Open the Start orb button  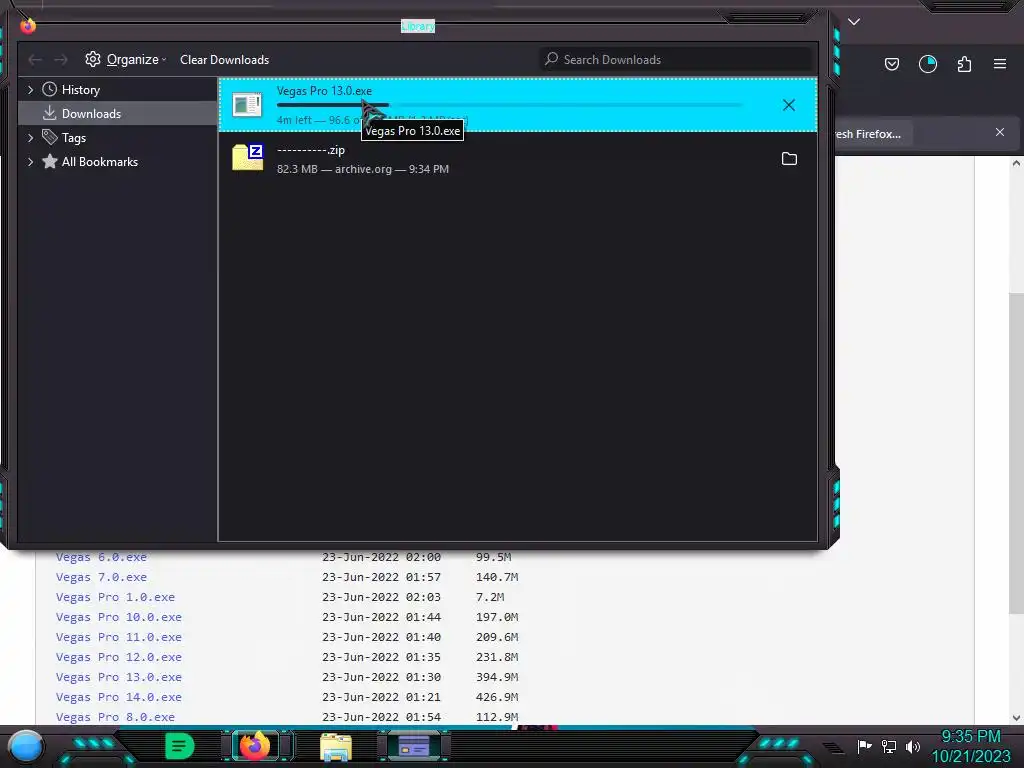[26, 746]
